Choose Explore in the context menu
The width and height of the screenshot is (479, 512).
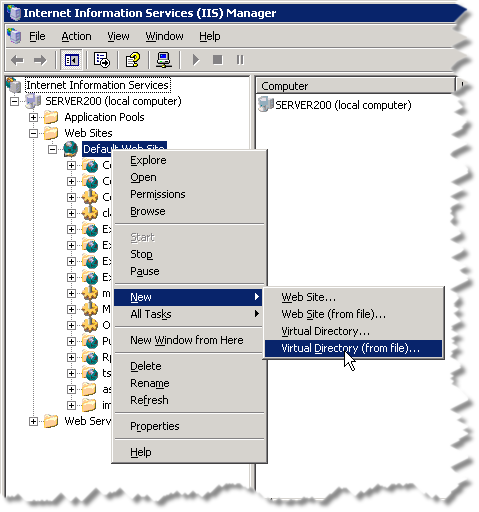189,160
